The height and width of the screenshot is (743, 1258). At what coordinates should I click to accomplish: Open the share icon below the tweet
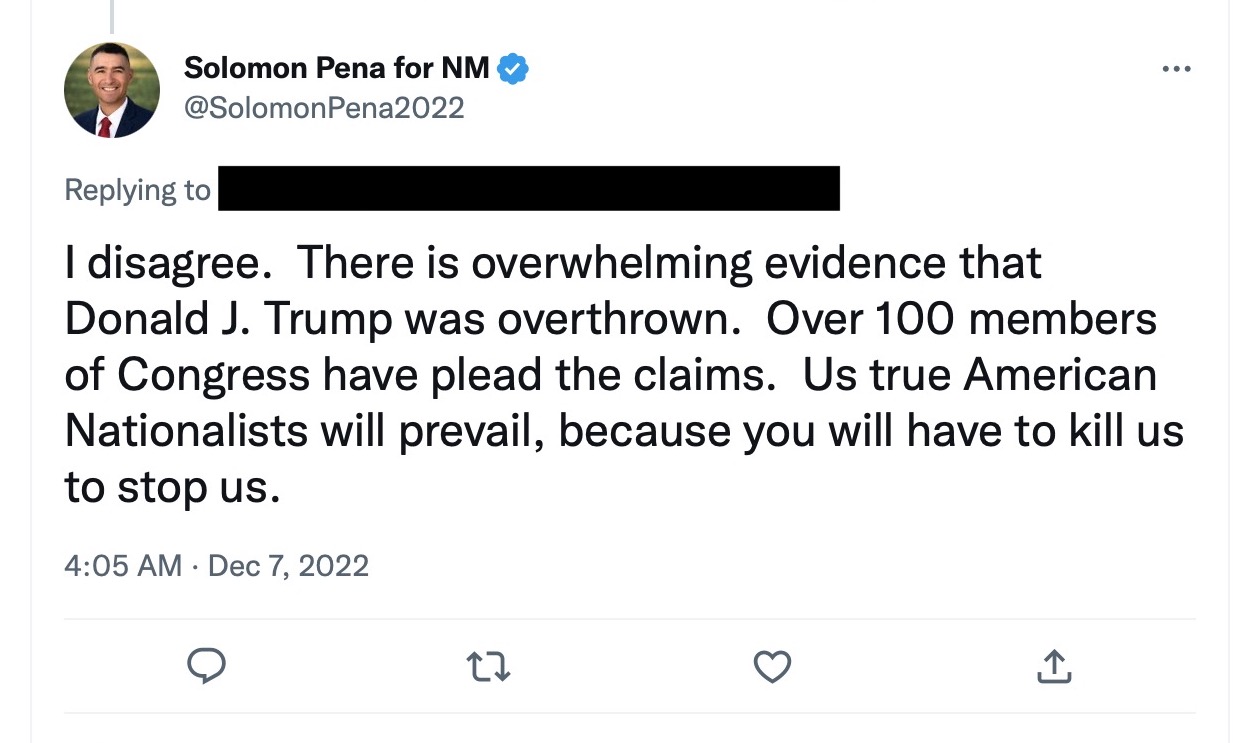[x=1054, y=666]
